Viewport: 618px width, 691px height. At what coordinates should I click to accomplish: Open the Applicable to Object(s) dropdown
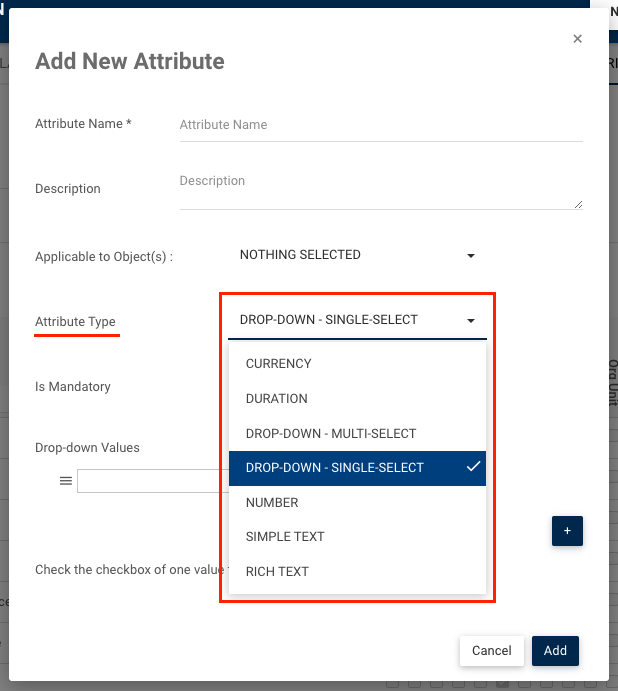[355, 255]
